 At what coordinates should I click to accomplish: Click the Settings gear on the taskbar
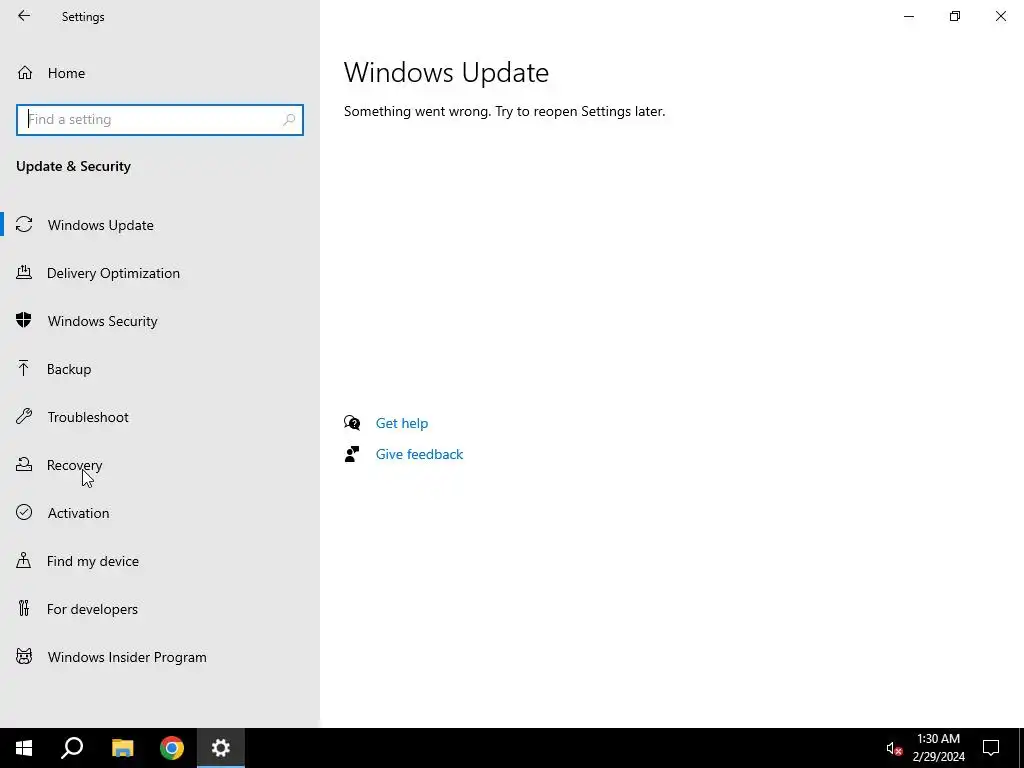pos(221,748)
